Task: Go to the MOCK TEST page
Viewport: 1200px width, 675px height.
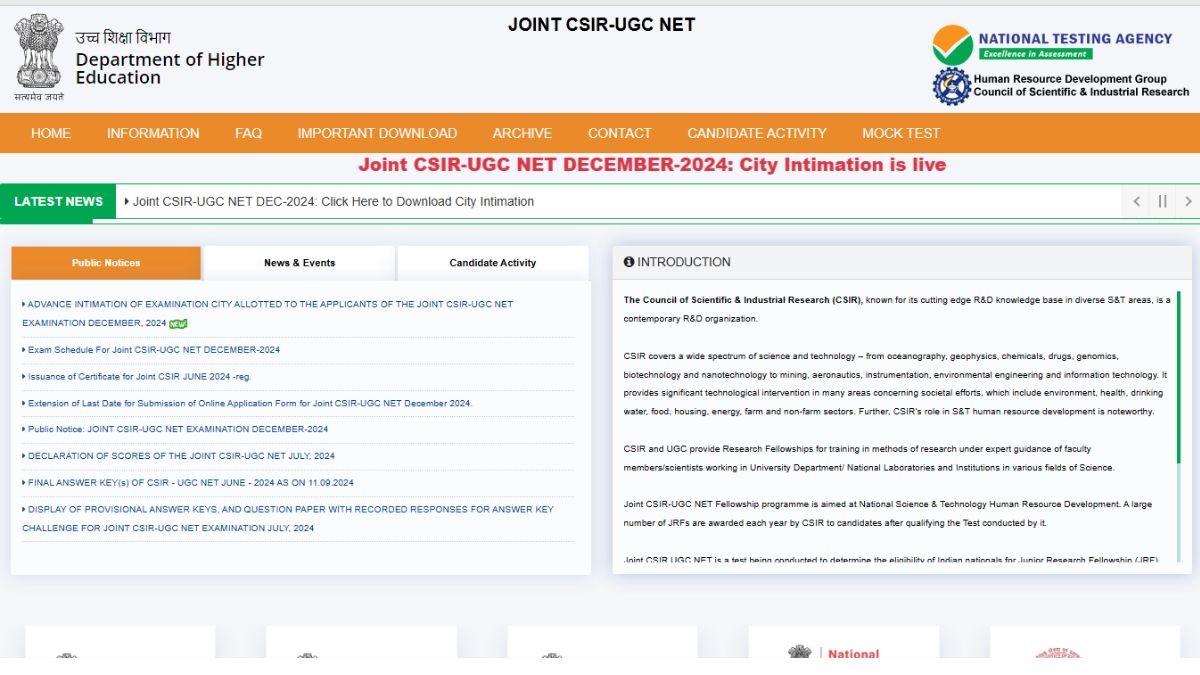Action: pos(901,133)
